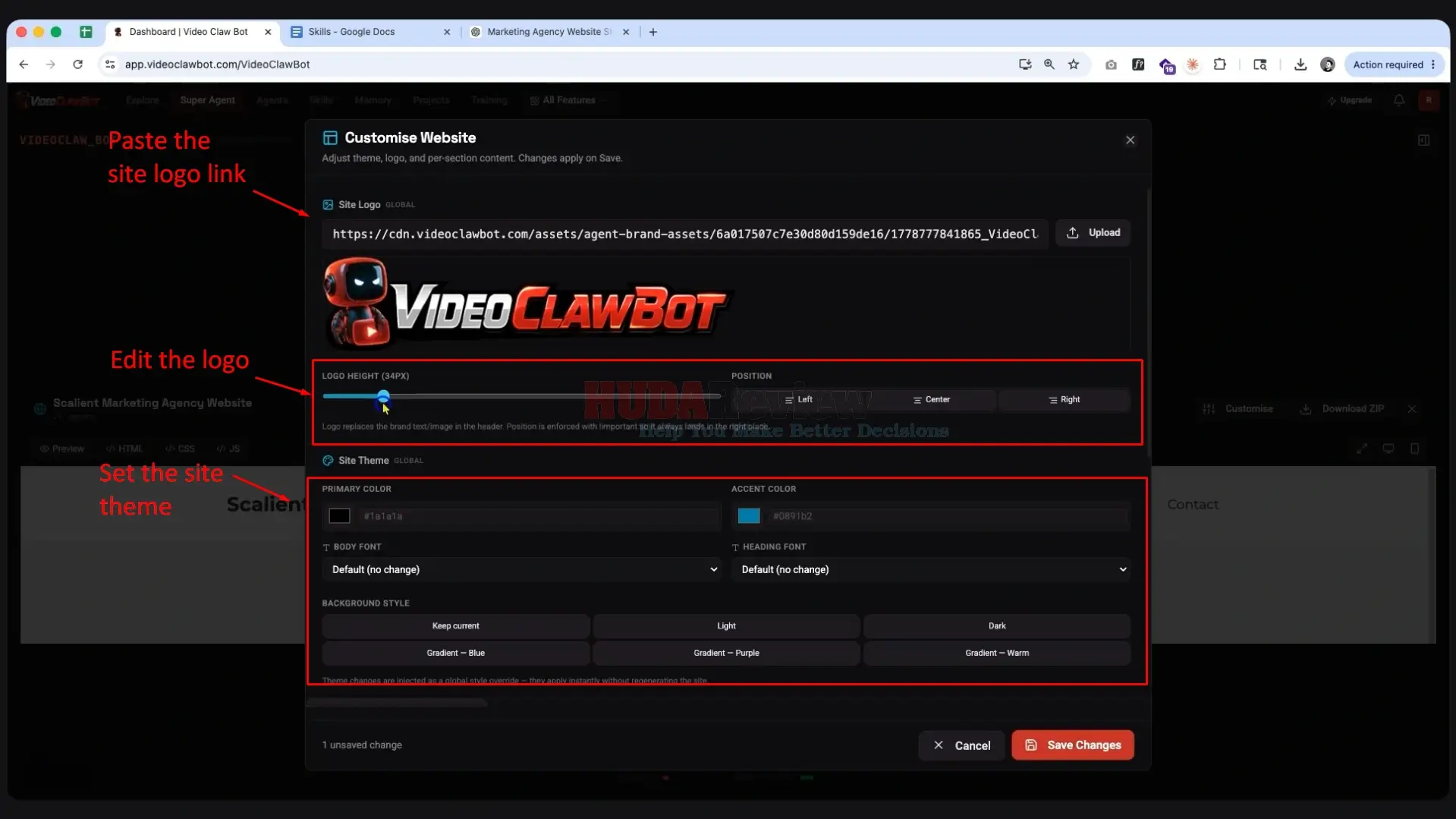The width and height of the screenshot is (1456, 819).
Task: Open a new browser tab
Action: [653, 32]
